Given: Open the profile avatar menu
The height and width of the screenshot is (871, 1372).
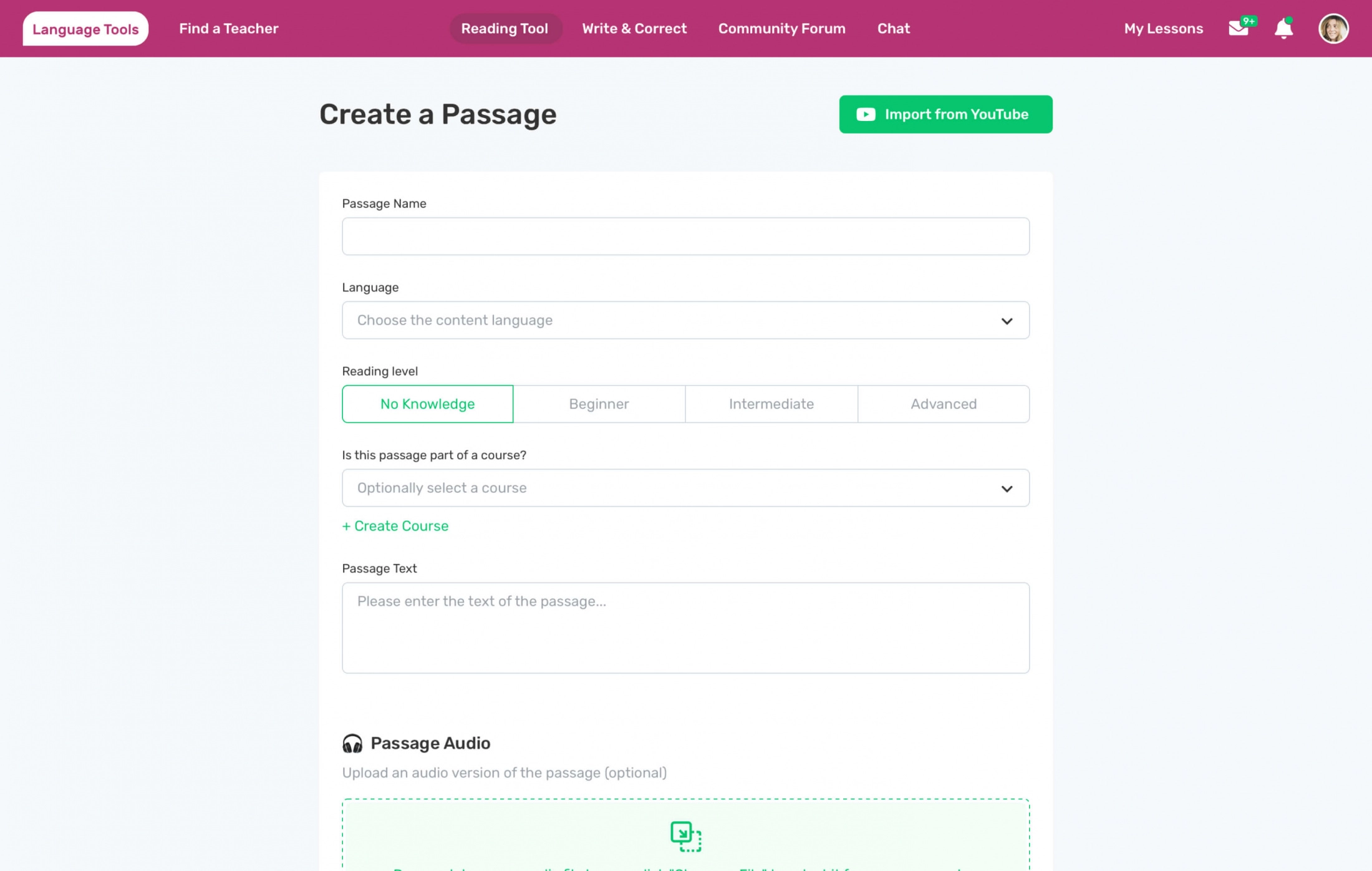Looking at the screenshot, I should (x=1333, y=29).
